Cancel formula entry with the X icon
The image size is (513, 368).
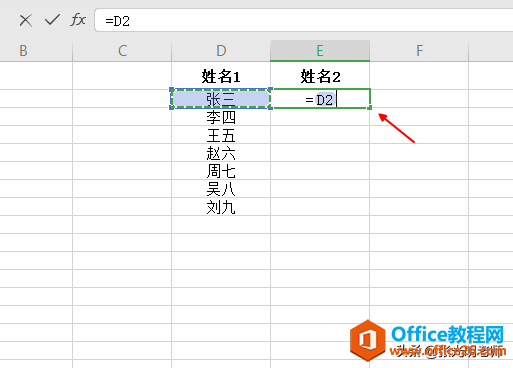click(26, 20)
